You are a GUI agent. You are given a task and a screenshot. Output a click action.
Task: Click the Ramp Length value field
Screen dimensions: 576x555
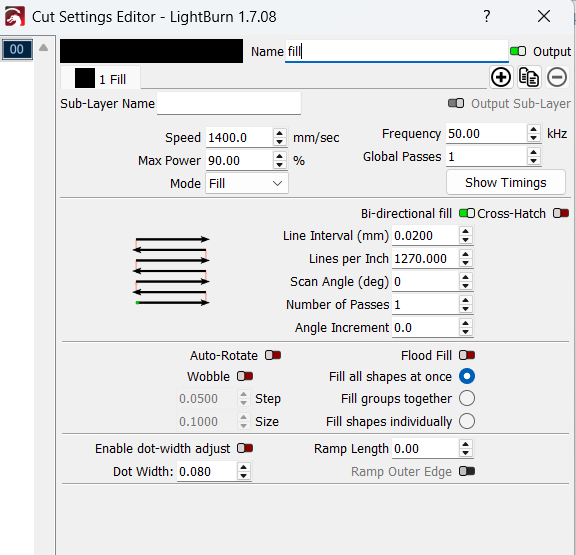(x=425, y=448)
